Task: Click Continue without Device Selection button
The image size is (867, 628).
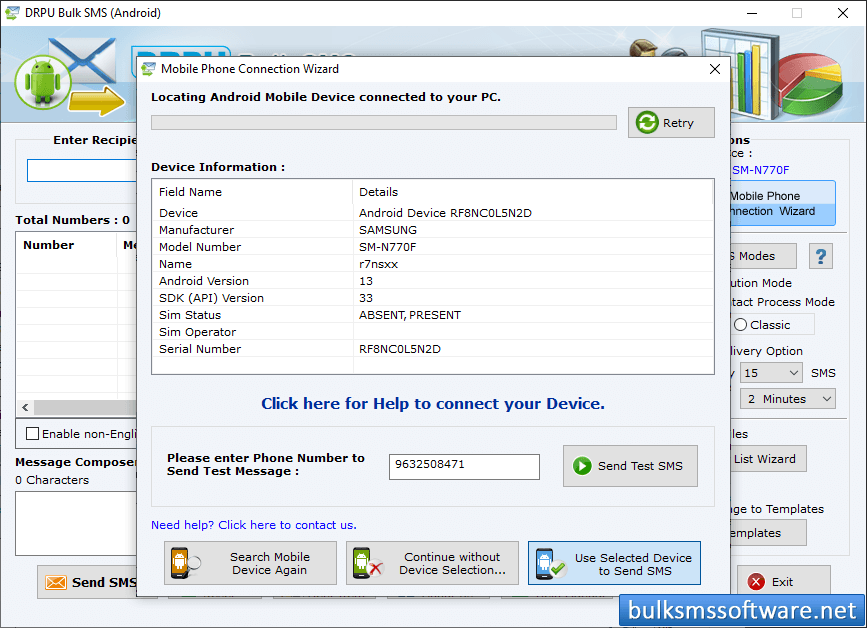Action: click(432, 563)
